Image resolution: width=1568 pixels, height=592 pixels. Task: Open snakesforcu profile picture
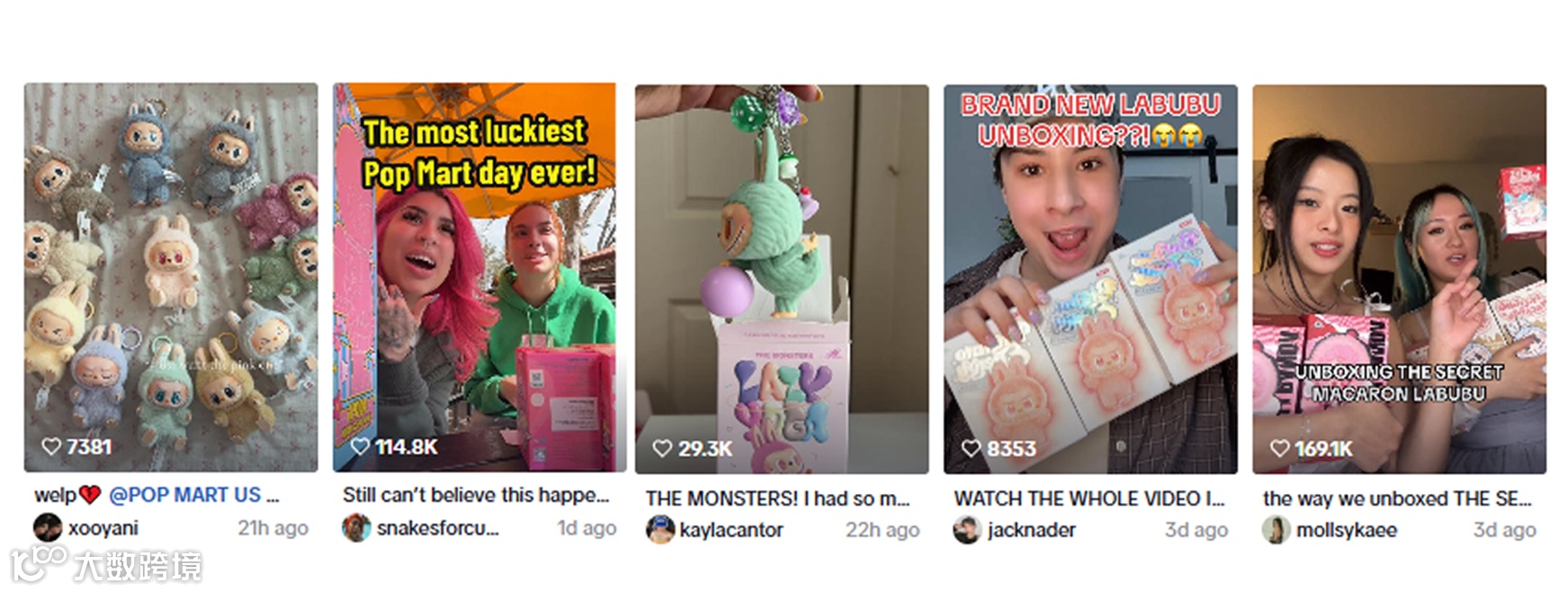click(x=356, y=528)
